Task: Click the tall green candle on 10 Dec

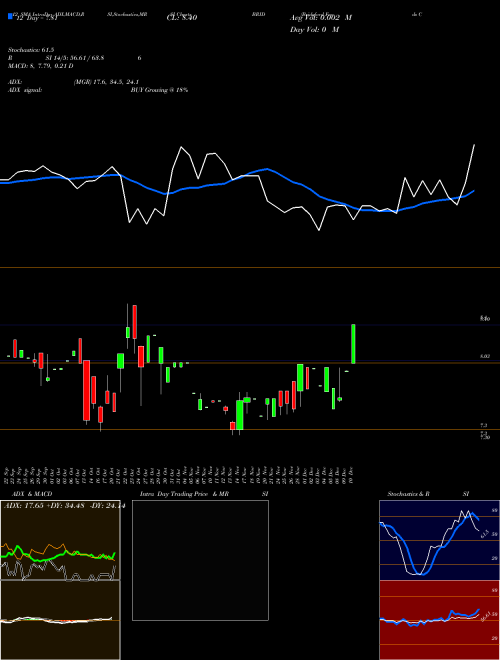Action: (x=353, y=344)
